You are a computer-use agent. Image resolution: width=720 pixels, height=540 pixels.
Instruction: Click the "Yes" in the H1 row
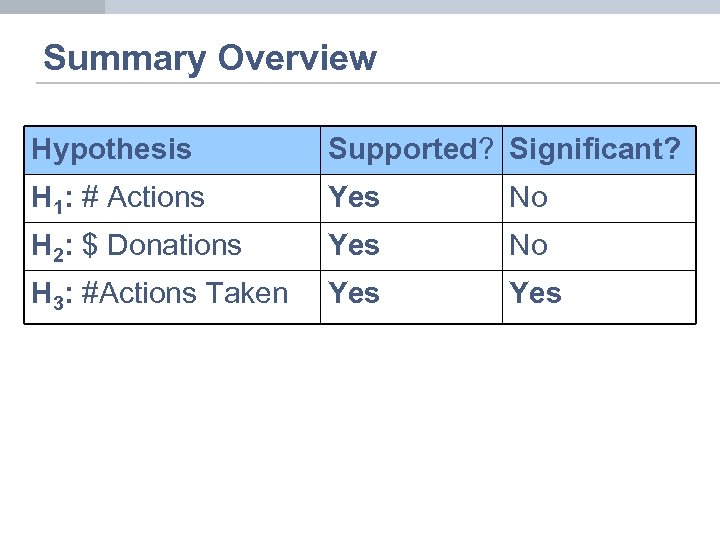click(x=355, y=198)
